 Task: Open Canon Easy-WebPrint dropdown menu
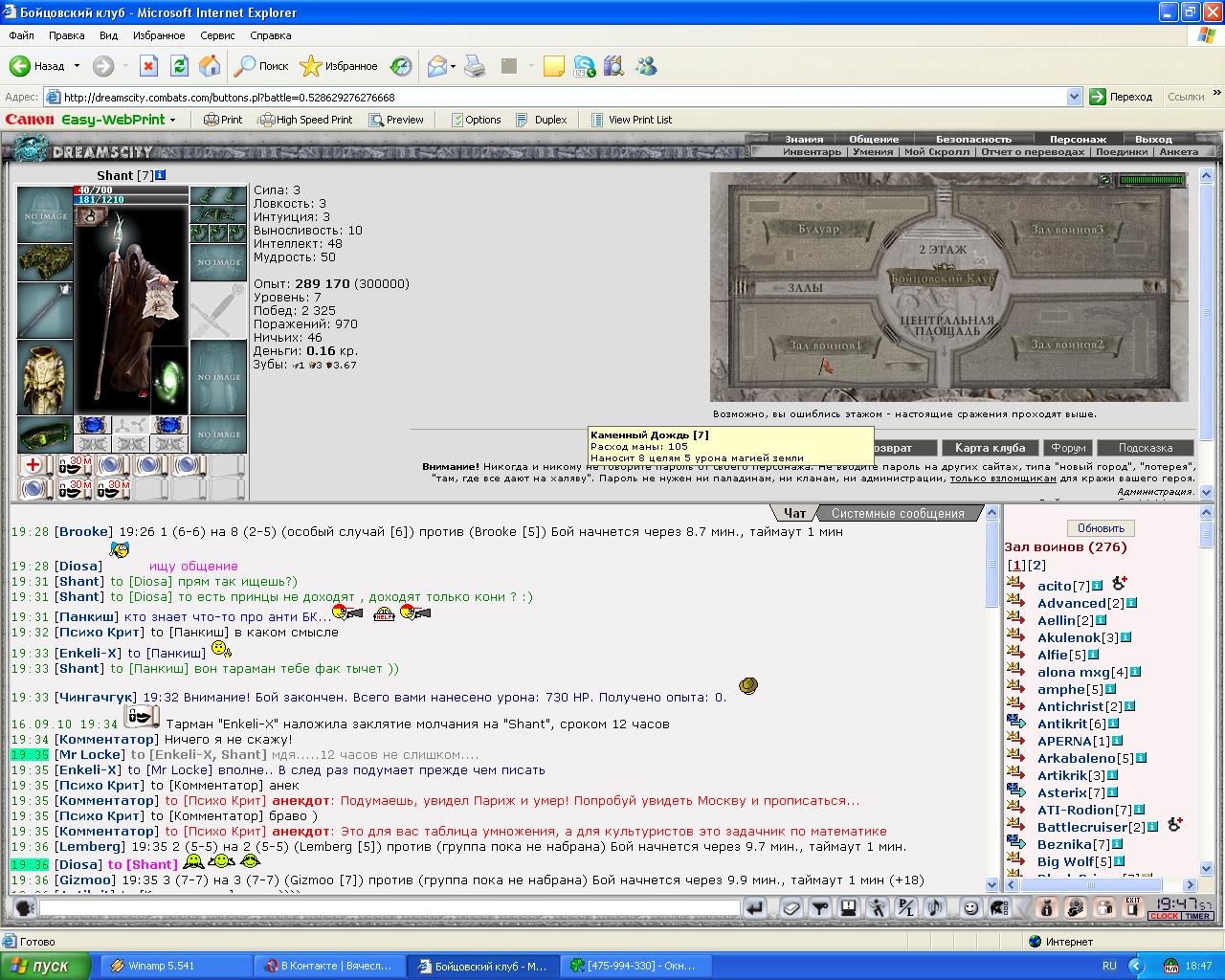[172, 120]
